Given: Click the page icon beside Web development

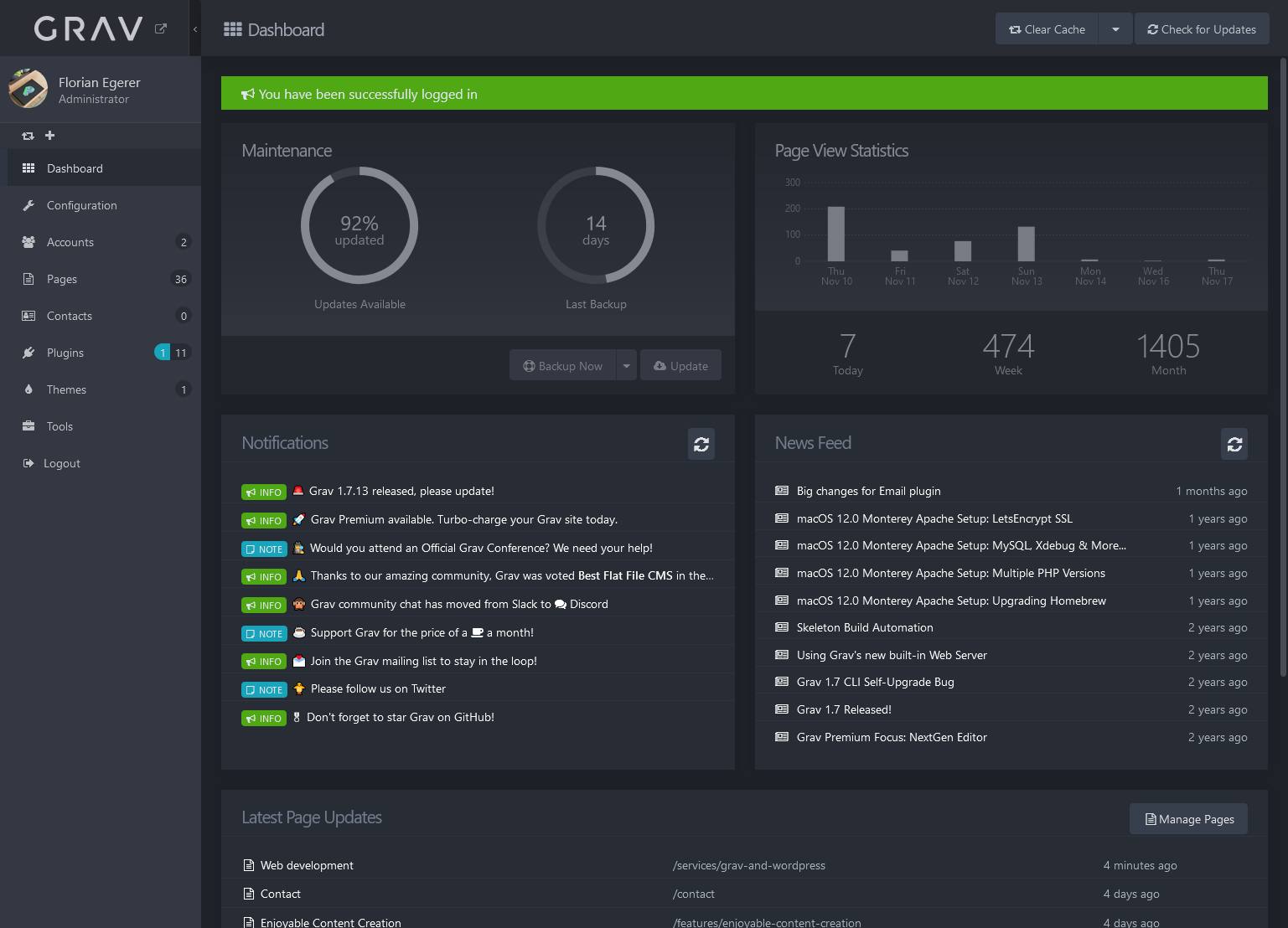Looking at the screenshot, I should (x=248, y=865).
